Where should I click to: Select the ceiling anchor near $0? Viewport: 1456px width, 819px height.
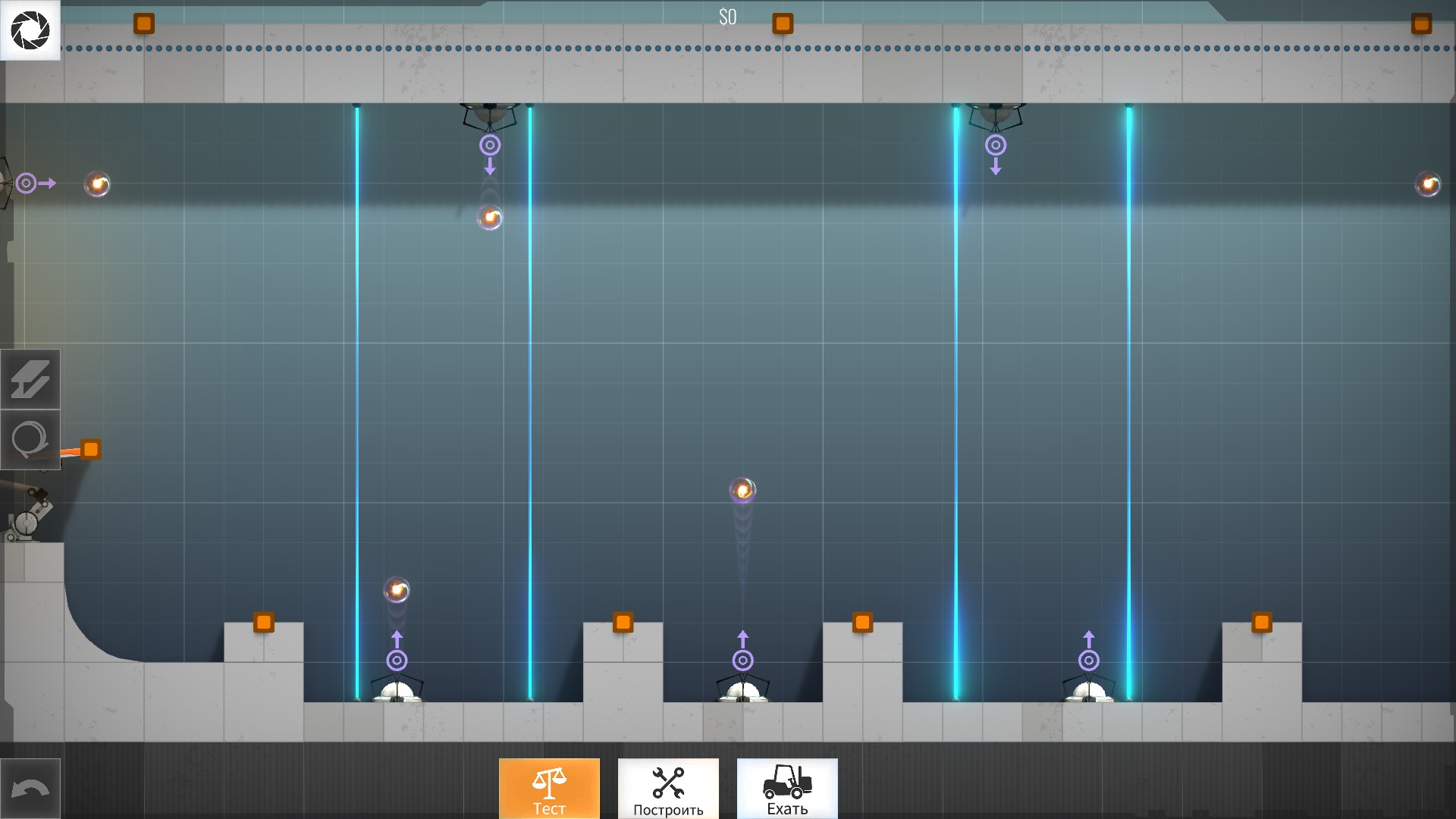click(x=783, y=24)
